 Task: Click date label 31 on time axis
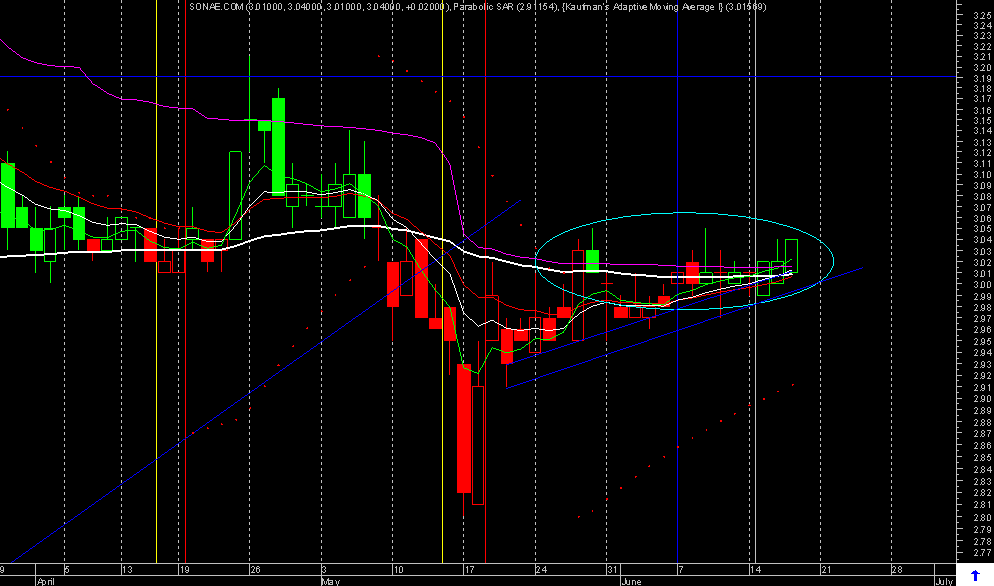tap(612, 570)
